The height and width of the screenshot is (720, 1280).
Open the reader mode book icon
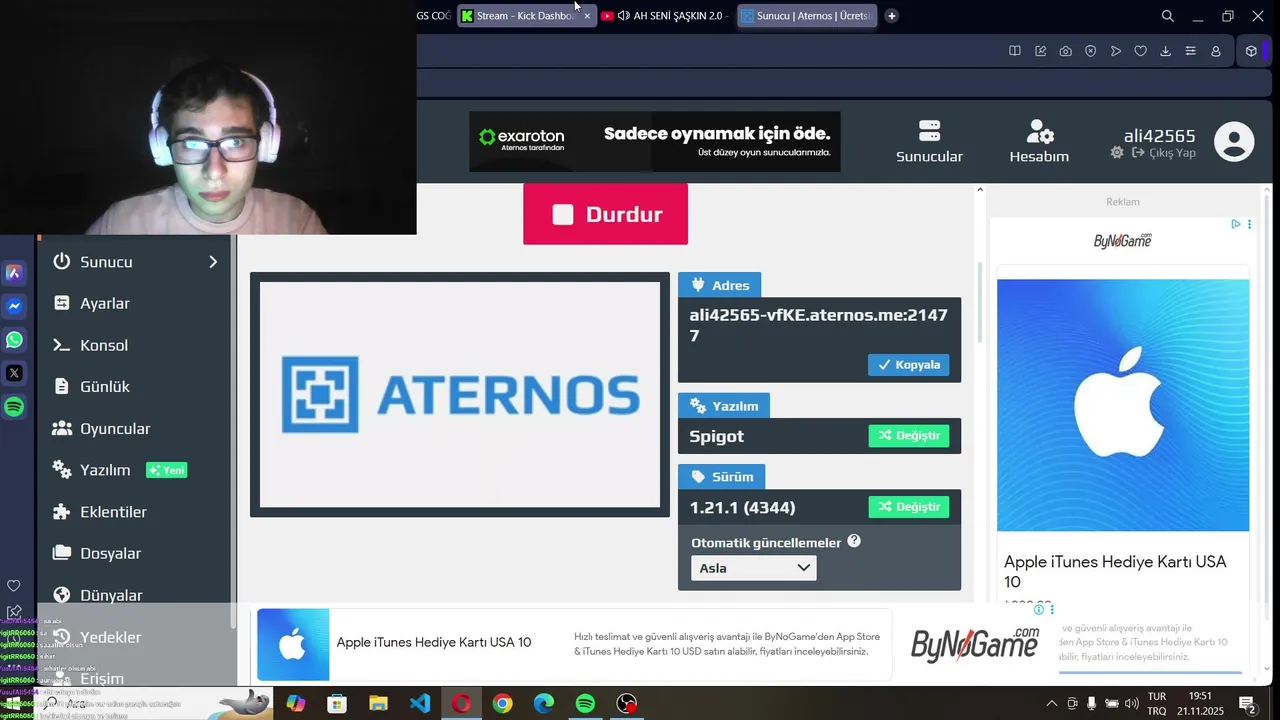(x=1015, y=51)
